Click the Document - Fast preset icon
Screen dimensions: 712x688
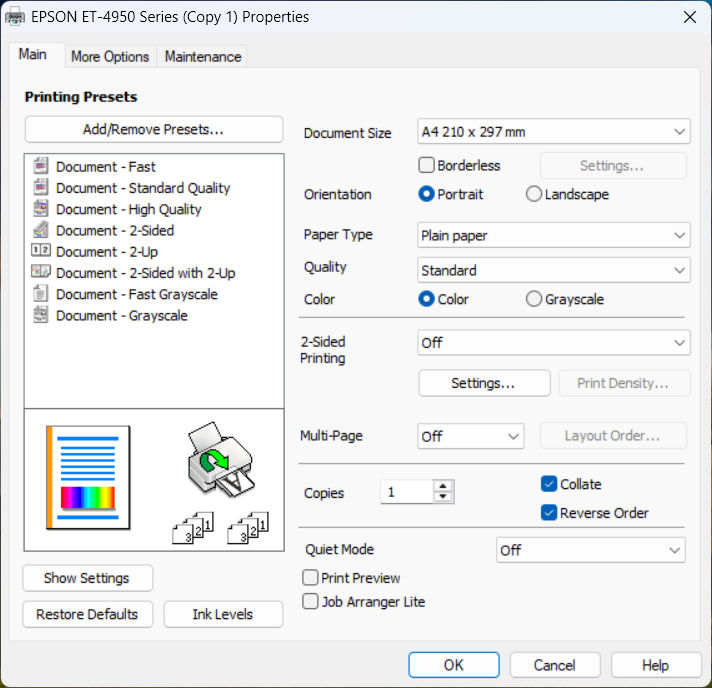click(x=40, y=166)
